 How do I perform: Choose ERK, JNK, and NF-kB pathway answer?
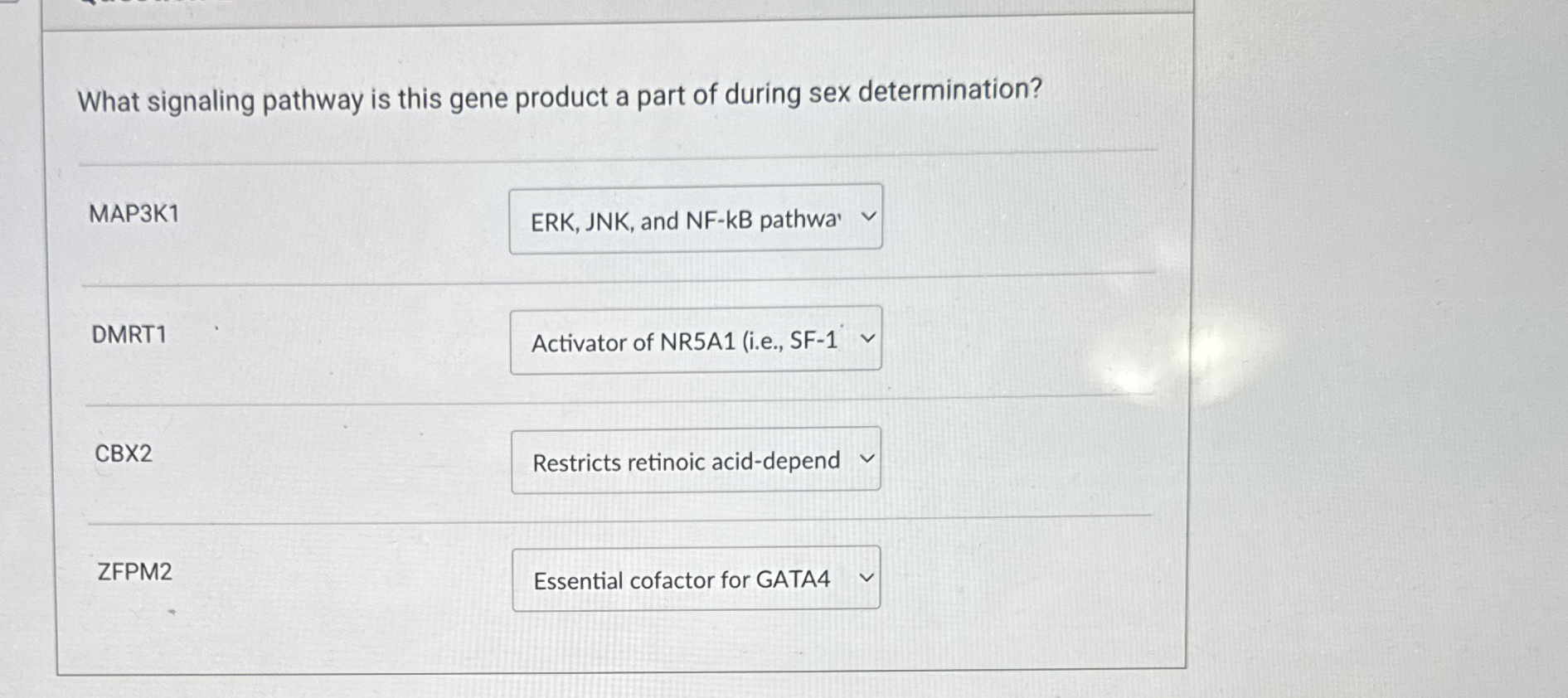tap(685, 220)
